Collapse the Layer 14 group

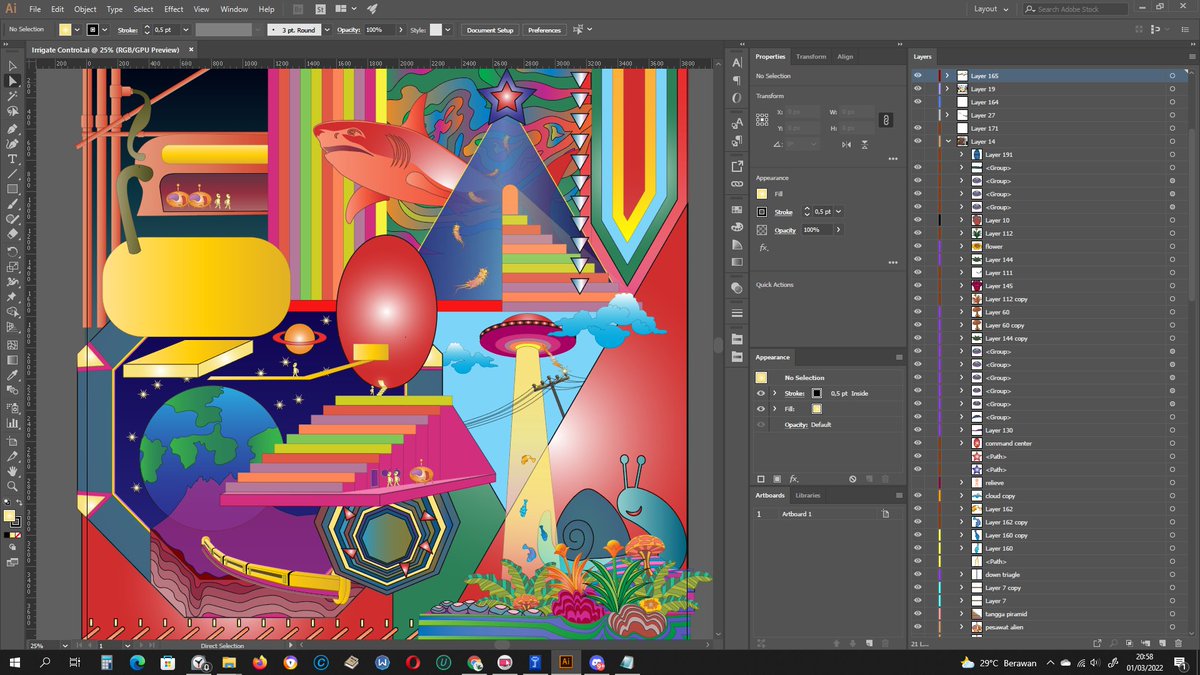(x=946, y=141)
